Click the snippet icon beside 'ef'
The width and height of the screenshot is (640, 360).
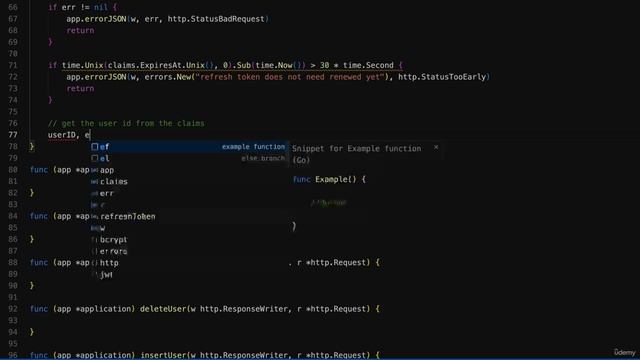(x=95, y=147)
